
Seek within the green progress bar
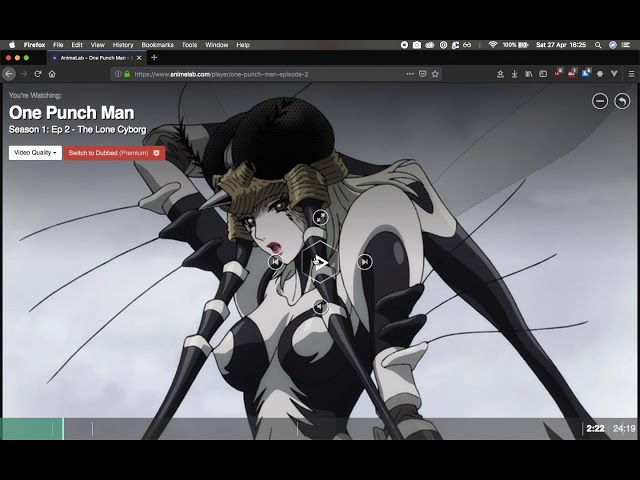[32, 429]
